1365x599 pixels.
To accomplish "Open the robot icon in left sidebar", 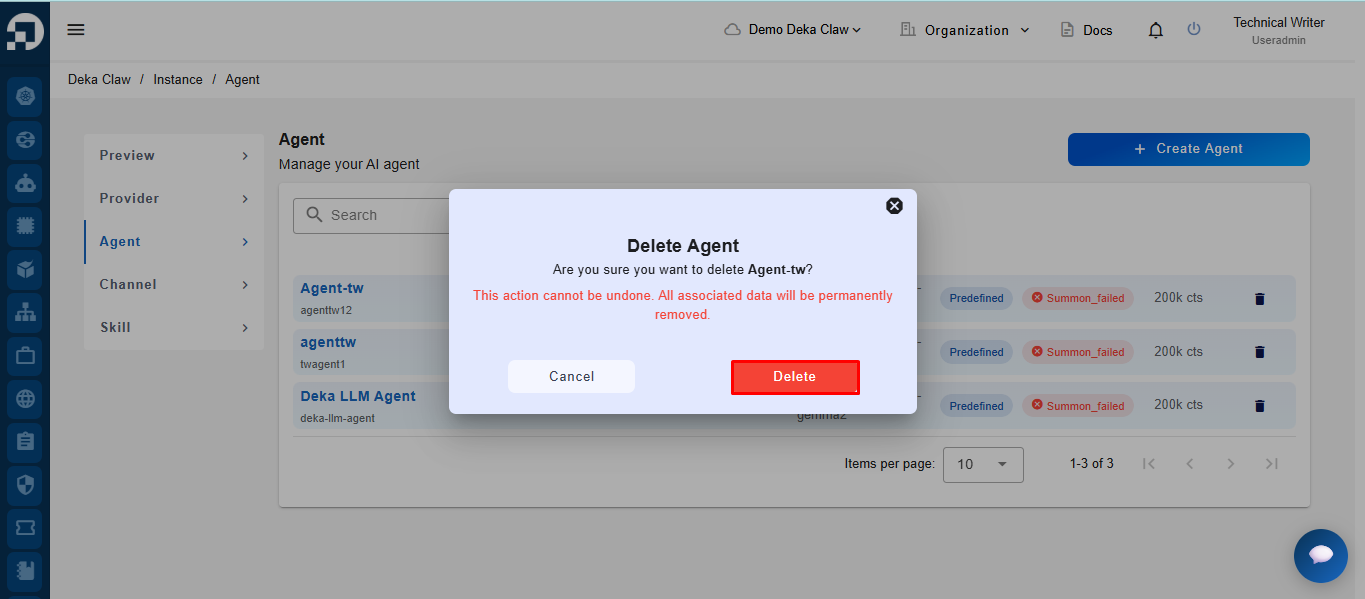I will pyautogui.click(x=25, y=183).
